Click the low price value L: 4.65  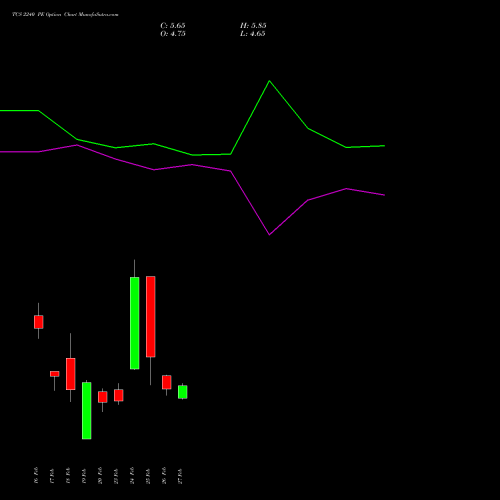(x=253, y=34)
